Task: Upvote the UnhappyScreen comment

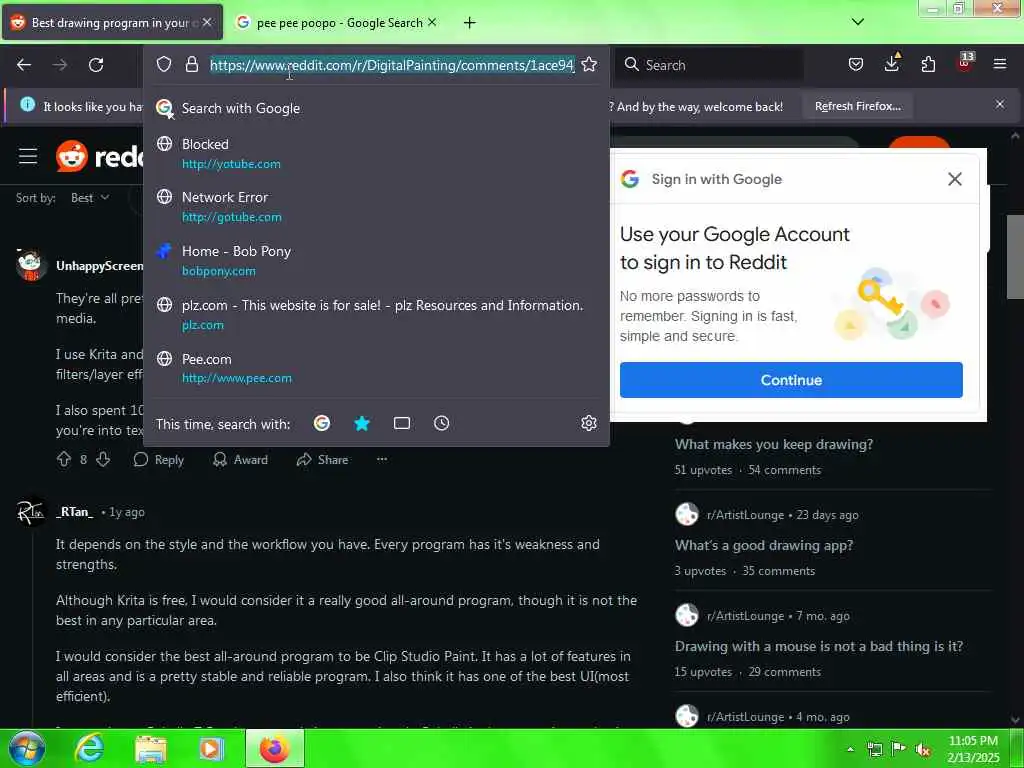Action: (63, 459)
